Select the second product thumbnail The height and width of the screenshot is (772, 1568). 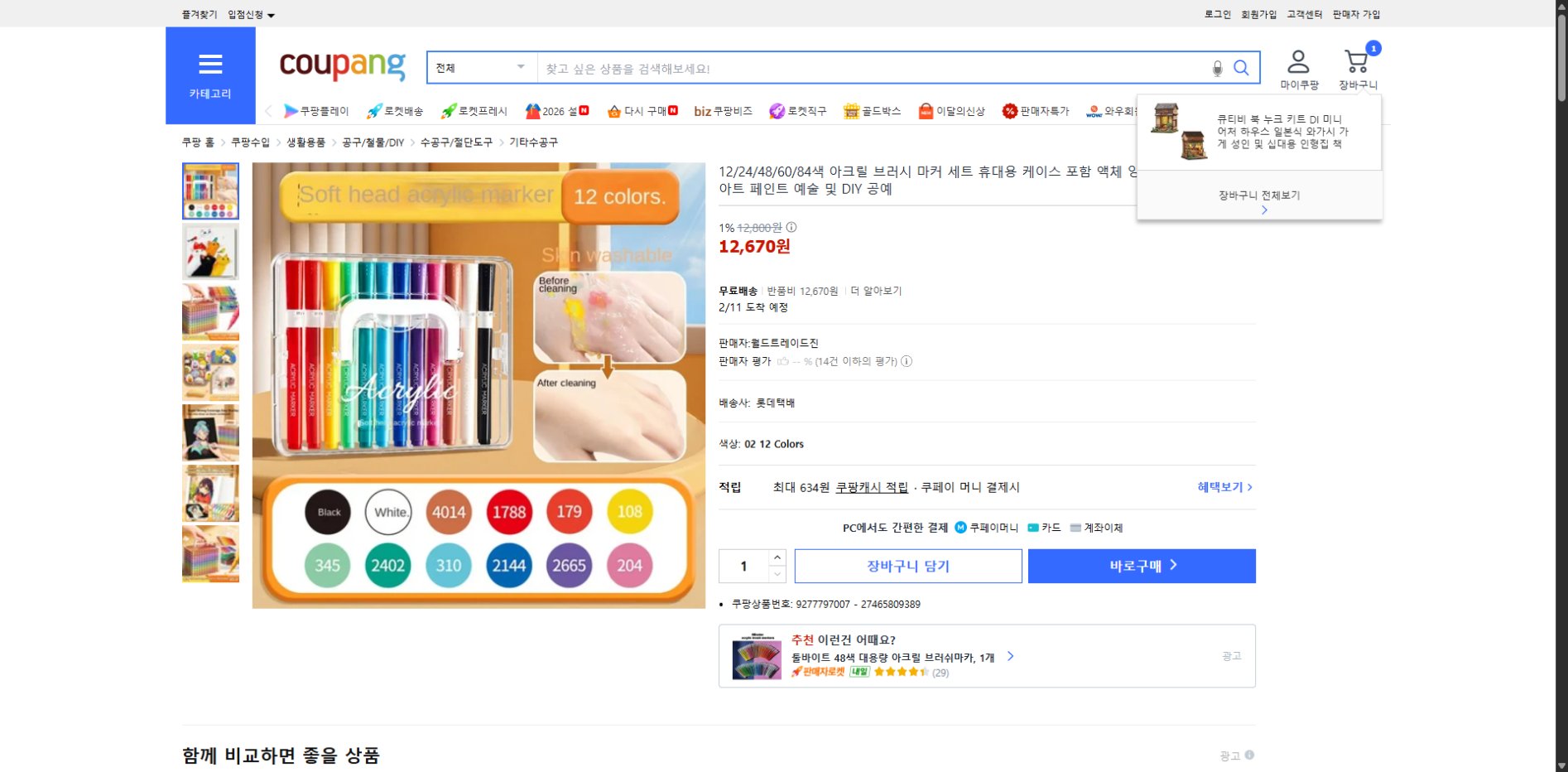point(210,252)
